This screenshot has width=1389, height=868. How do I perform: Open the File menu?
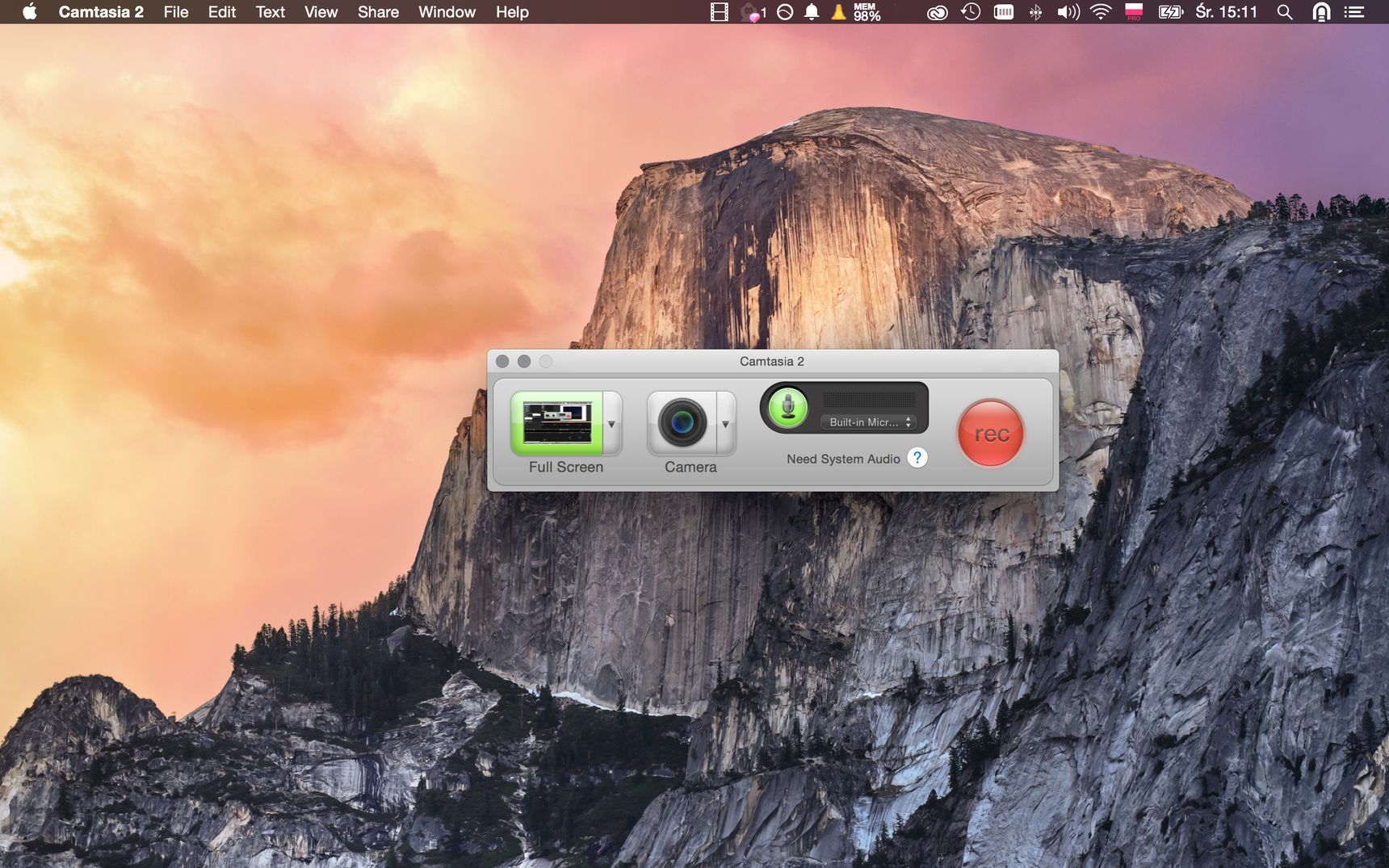[176, 12]
